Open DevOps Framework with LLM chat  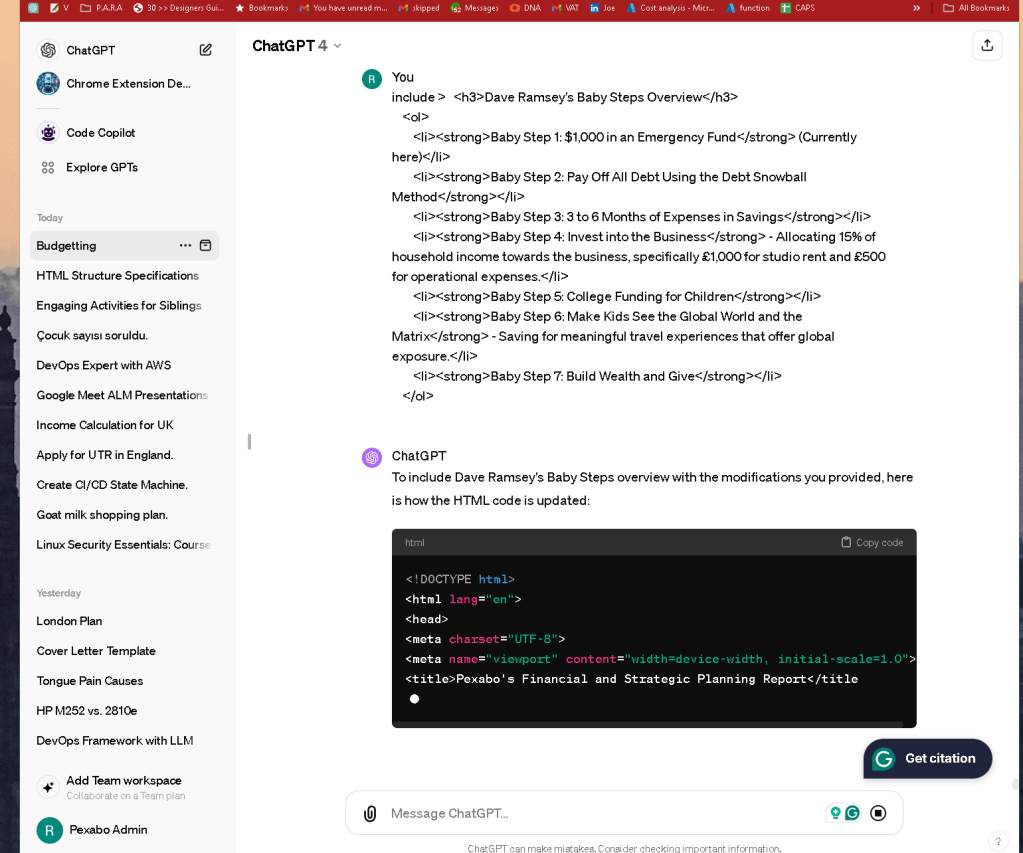point(124,741)
